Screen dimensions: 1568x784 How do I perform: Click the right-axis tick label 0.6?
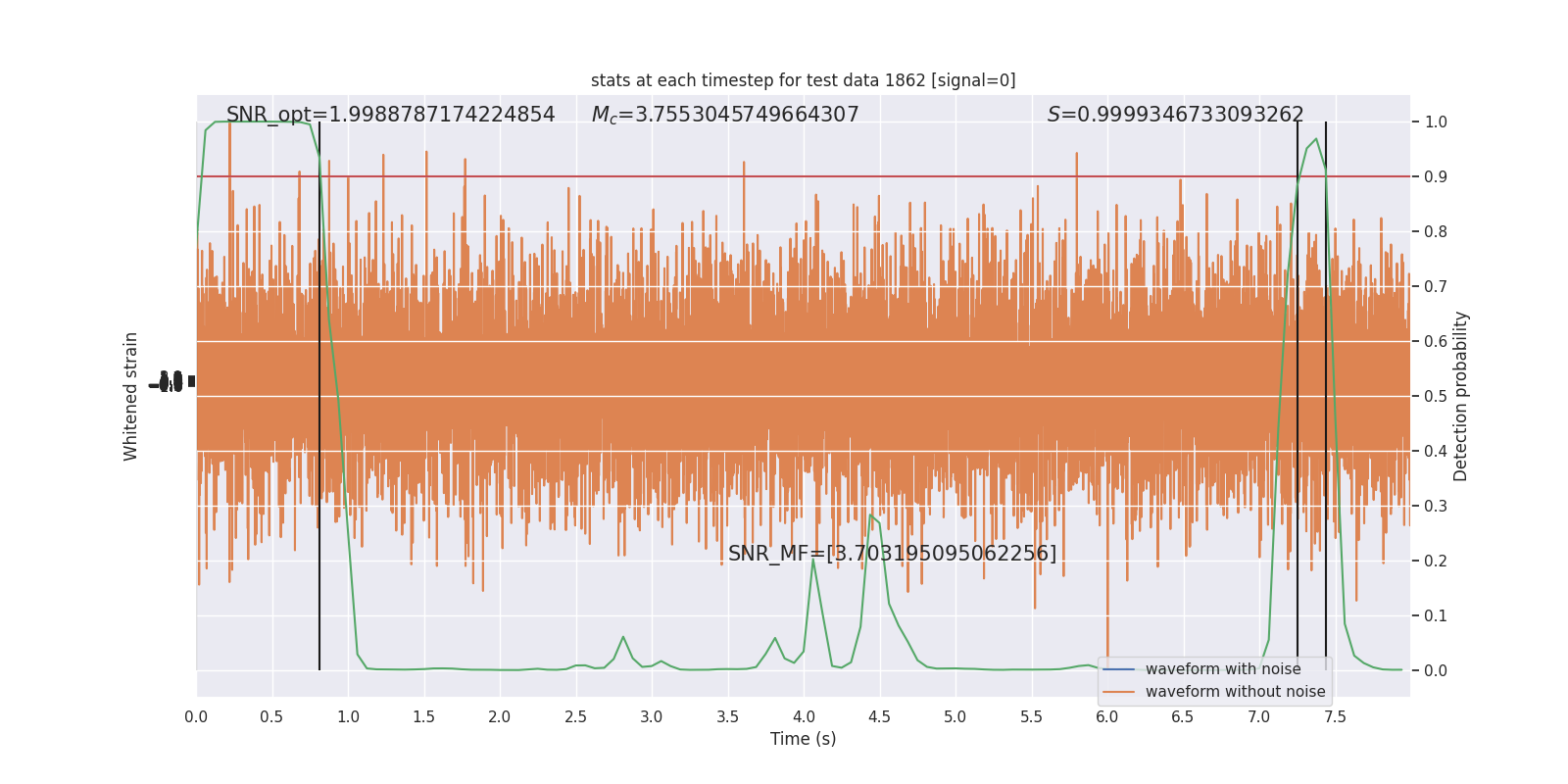[1436, 341]
